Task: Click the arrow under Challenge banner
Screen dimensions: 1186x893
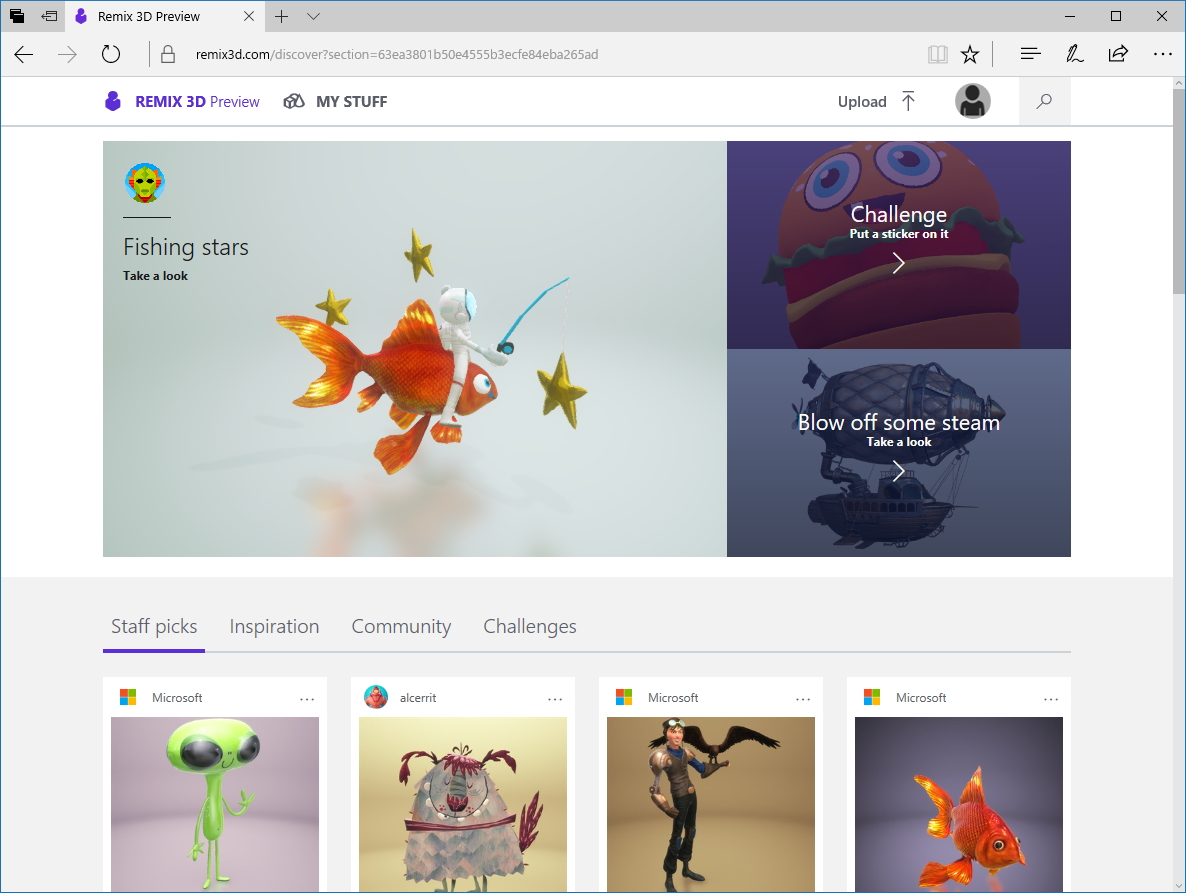Action: tap(898, 263)
